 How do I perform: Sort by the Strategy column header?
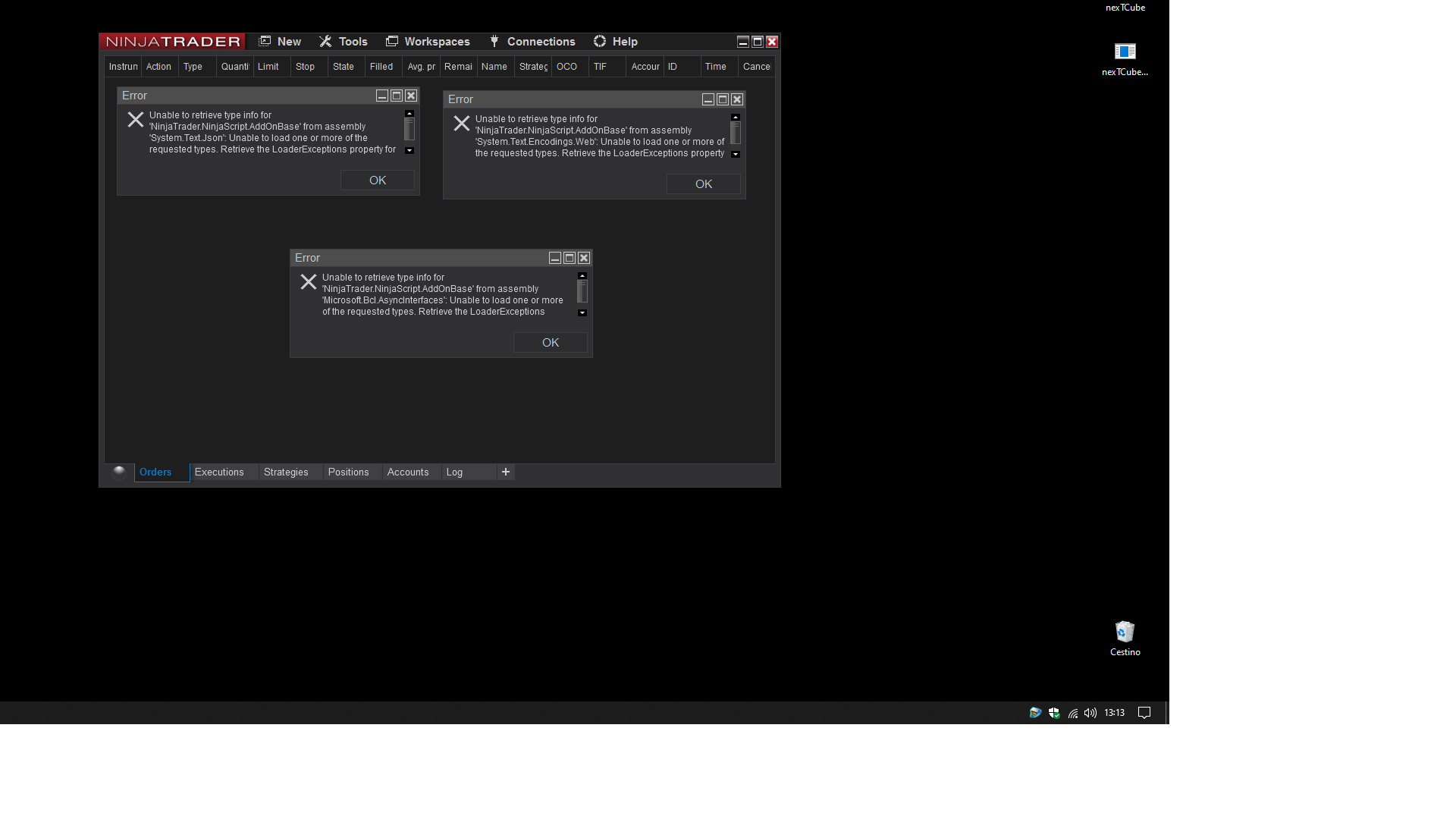tap(533, 67)
